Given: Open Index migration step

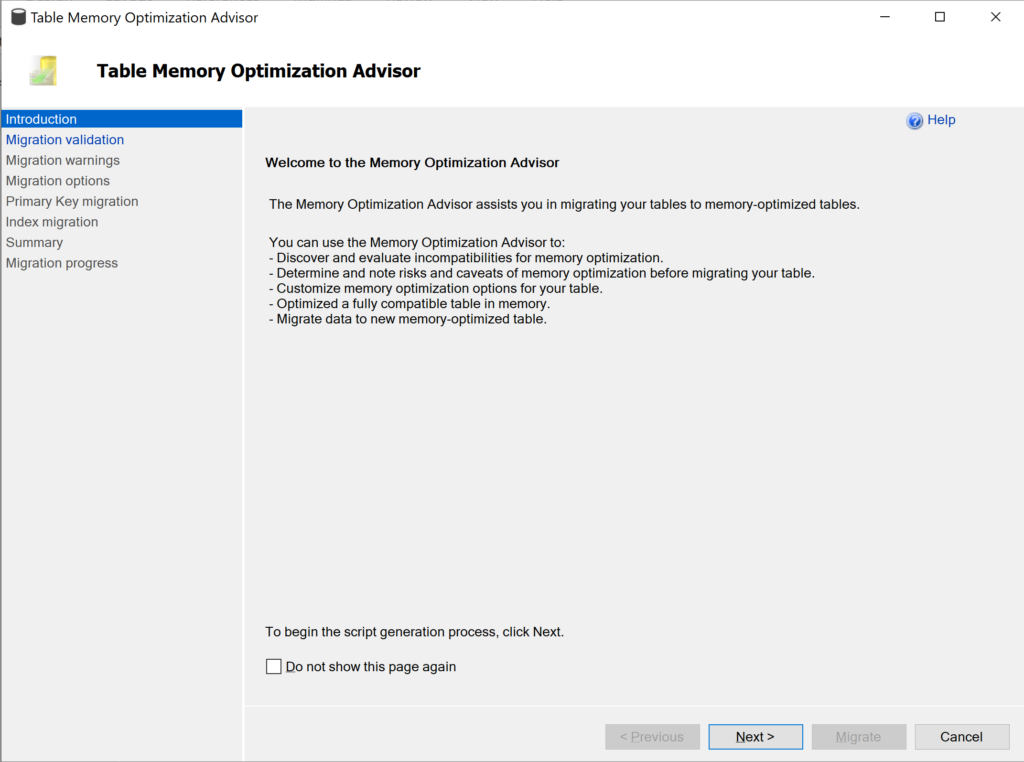Looking at the screenshot, I should click(52, 222).
